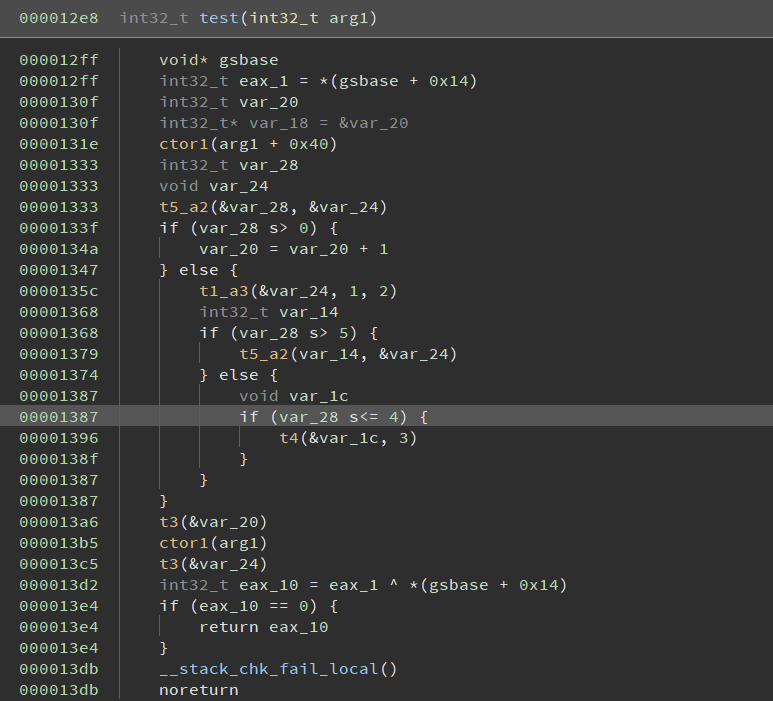The height and width of the screenshot is (701, 773).
Task: Click the arg1 parameter in the function header
Action: pos(349,18)
